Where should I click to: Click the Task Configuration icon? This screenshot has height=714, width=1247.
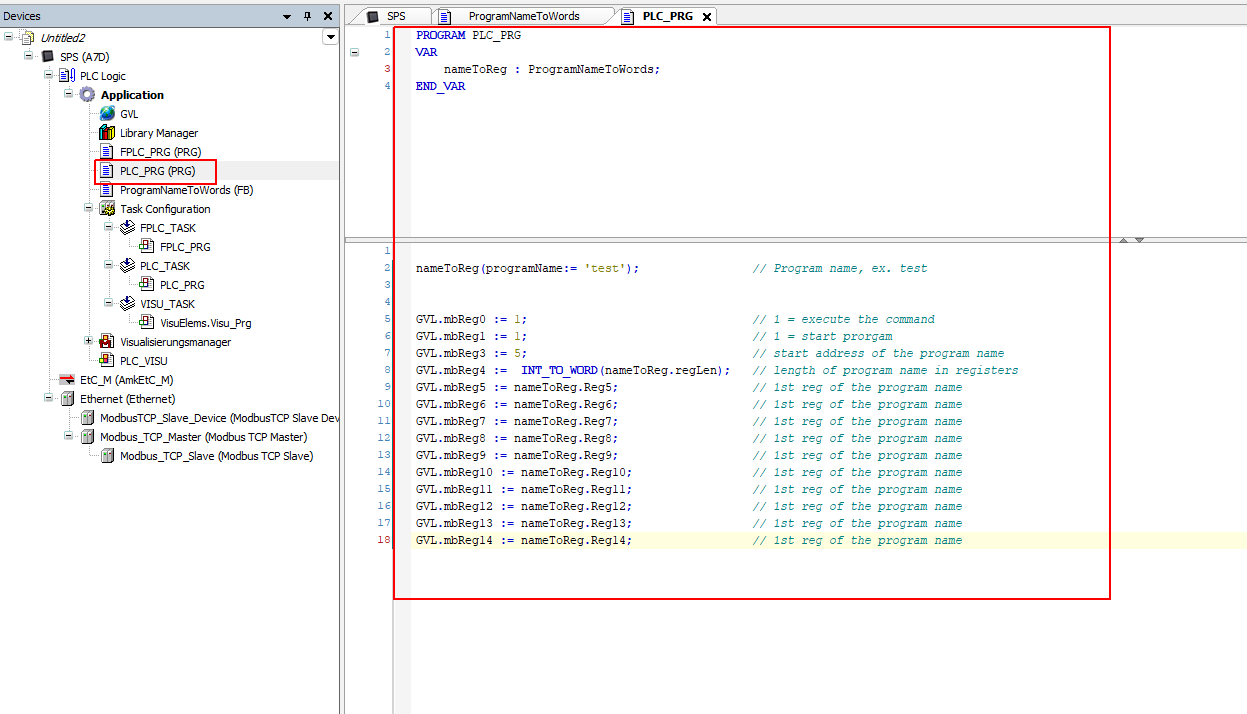click(107, 209)
